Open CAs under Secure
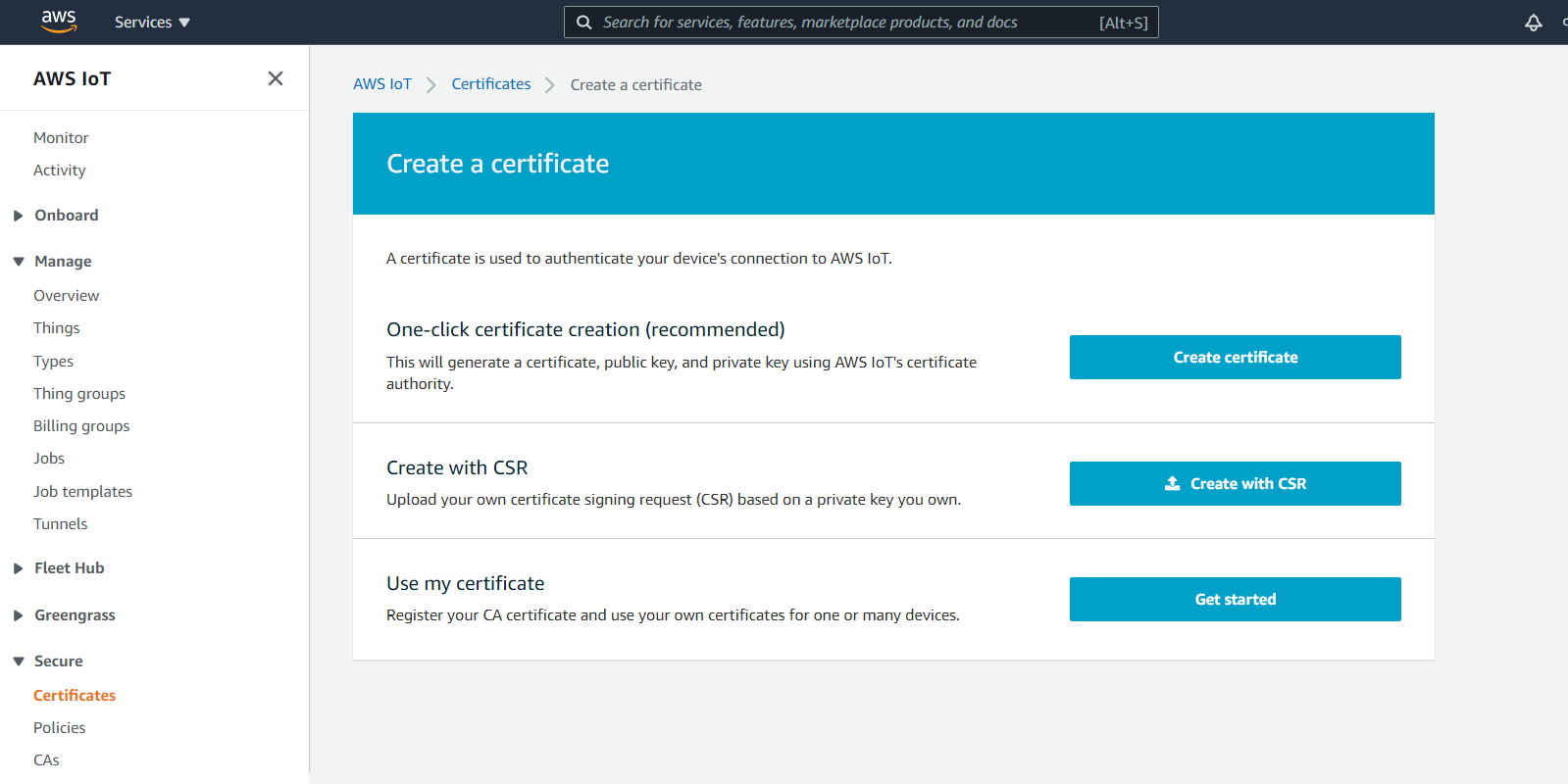1568x784 pixels. pyautogui.click(x=47, y=760)
